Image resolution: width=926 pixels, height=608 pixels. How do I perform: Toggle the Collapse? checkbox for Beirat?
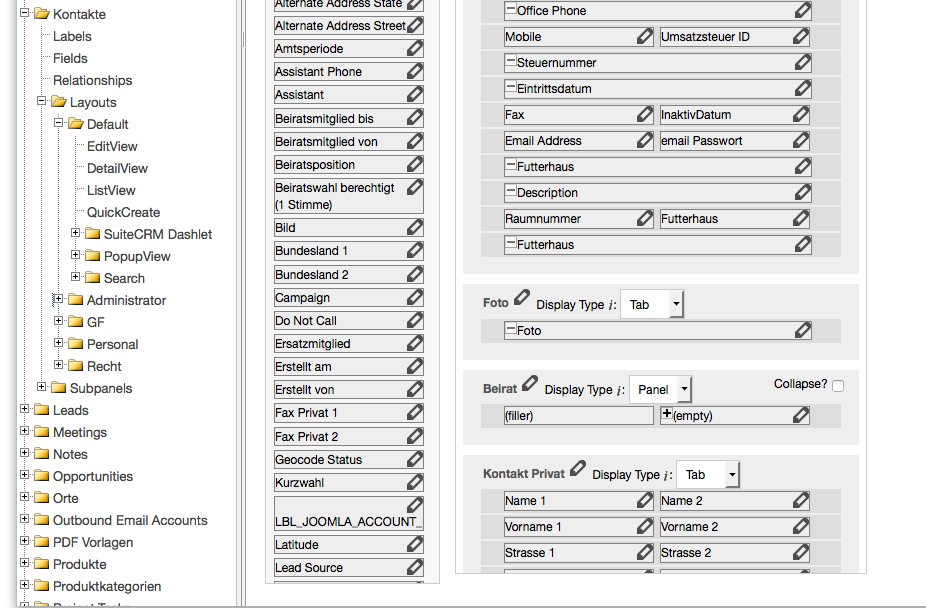click(838, 386)
